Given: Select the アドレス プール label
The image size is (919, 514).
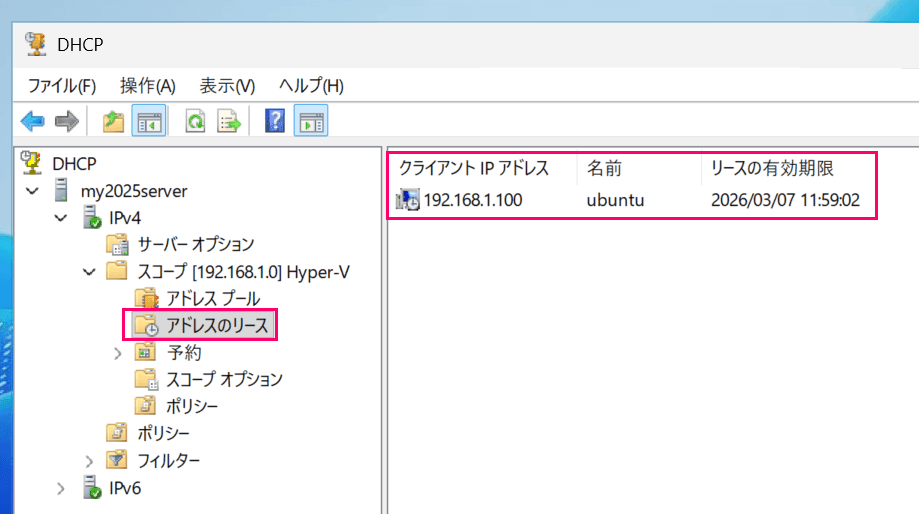Looking at the screenshot, I should [x=213, y=299].
